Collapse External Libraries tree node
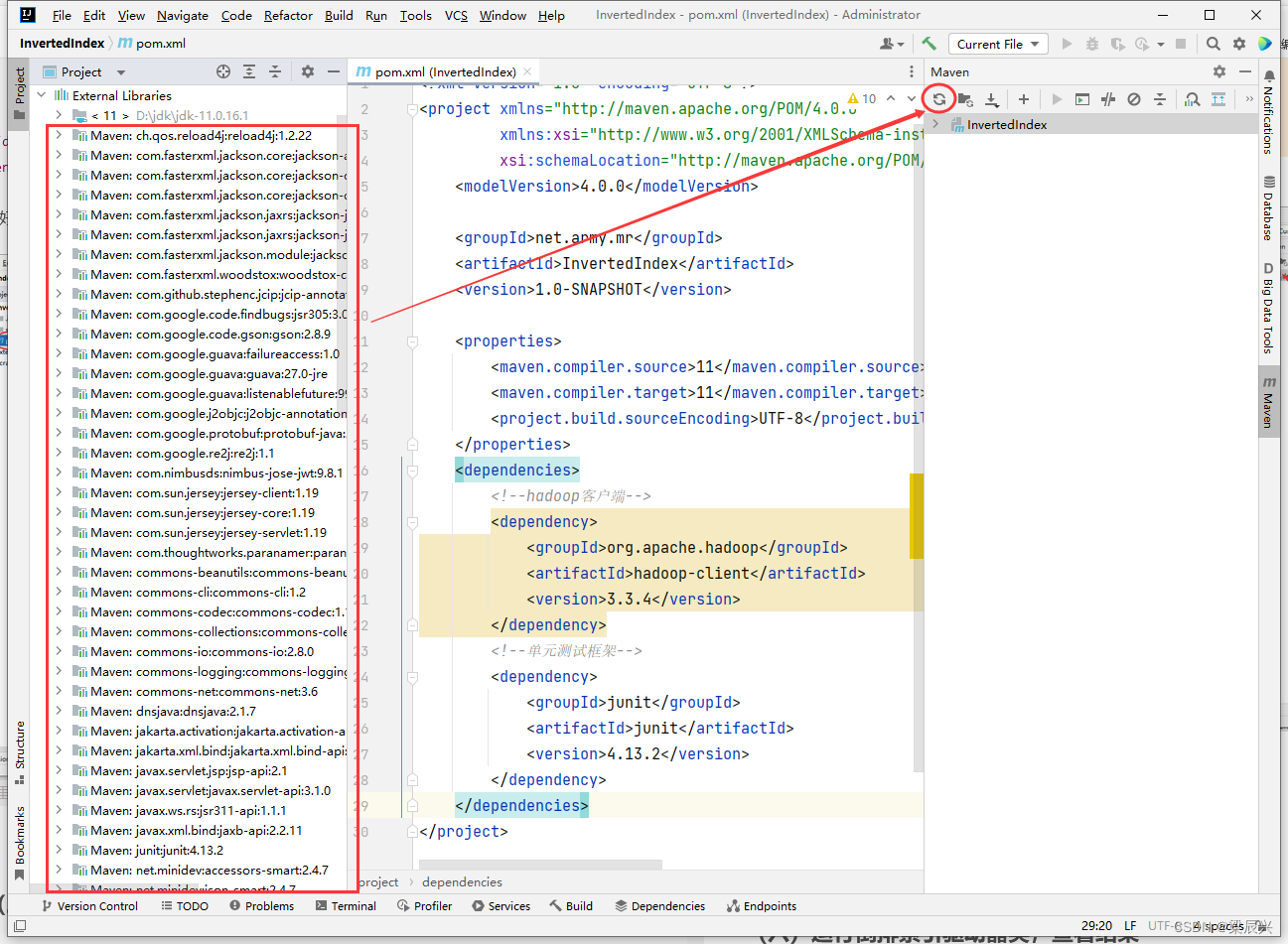The height and width of the screenshot is (944, 1288). [x=42, y=95]
